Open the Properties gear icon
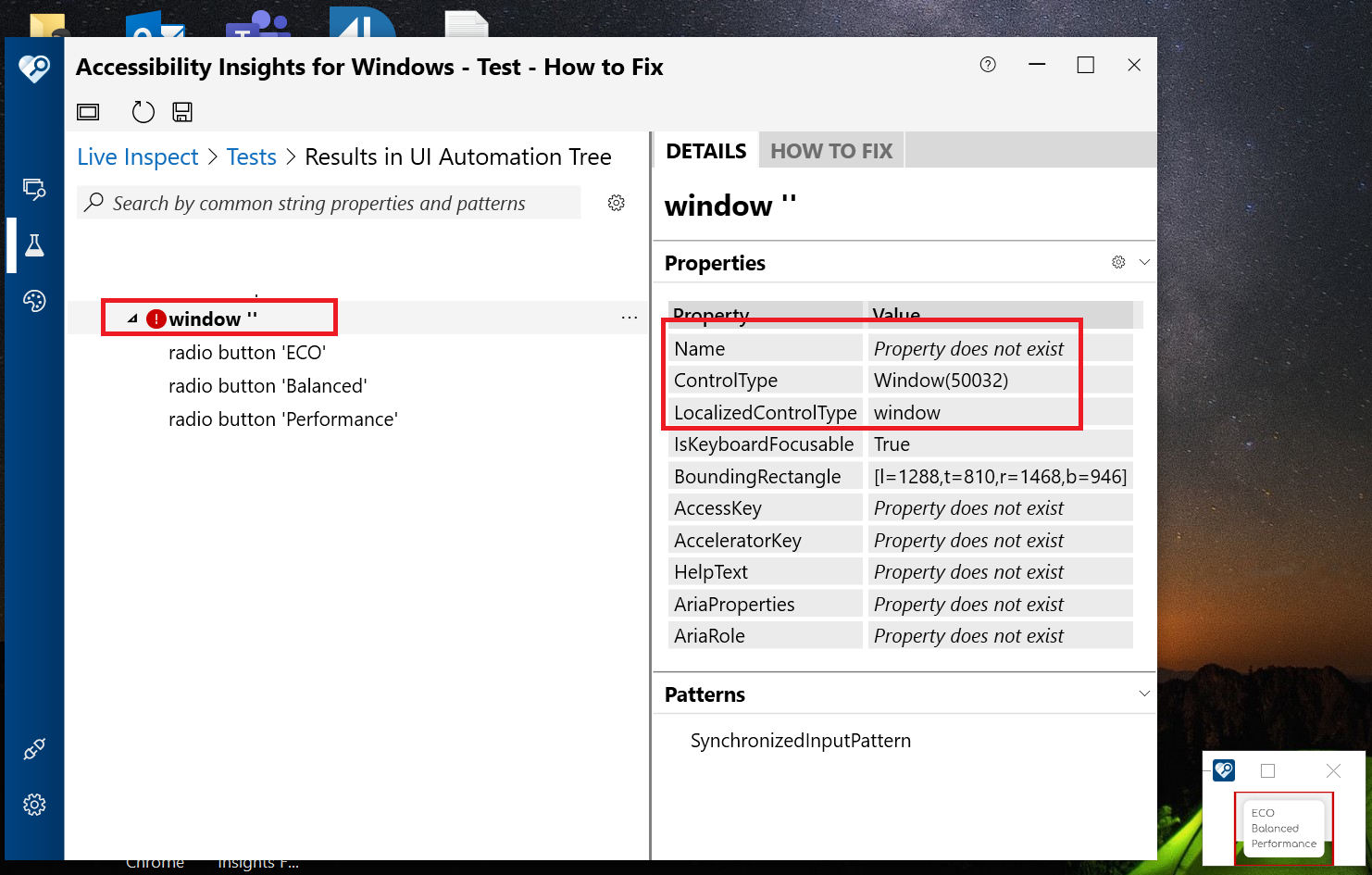Image resolution: width=1372 pixels, height=875 pixels. coord(1117,262)
